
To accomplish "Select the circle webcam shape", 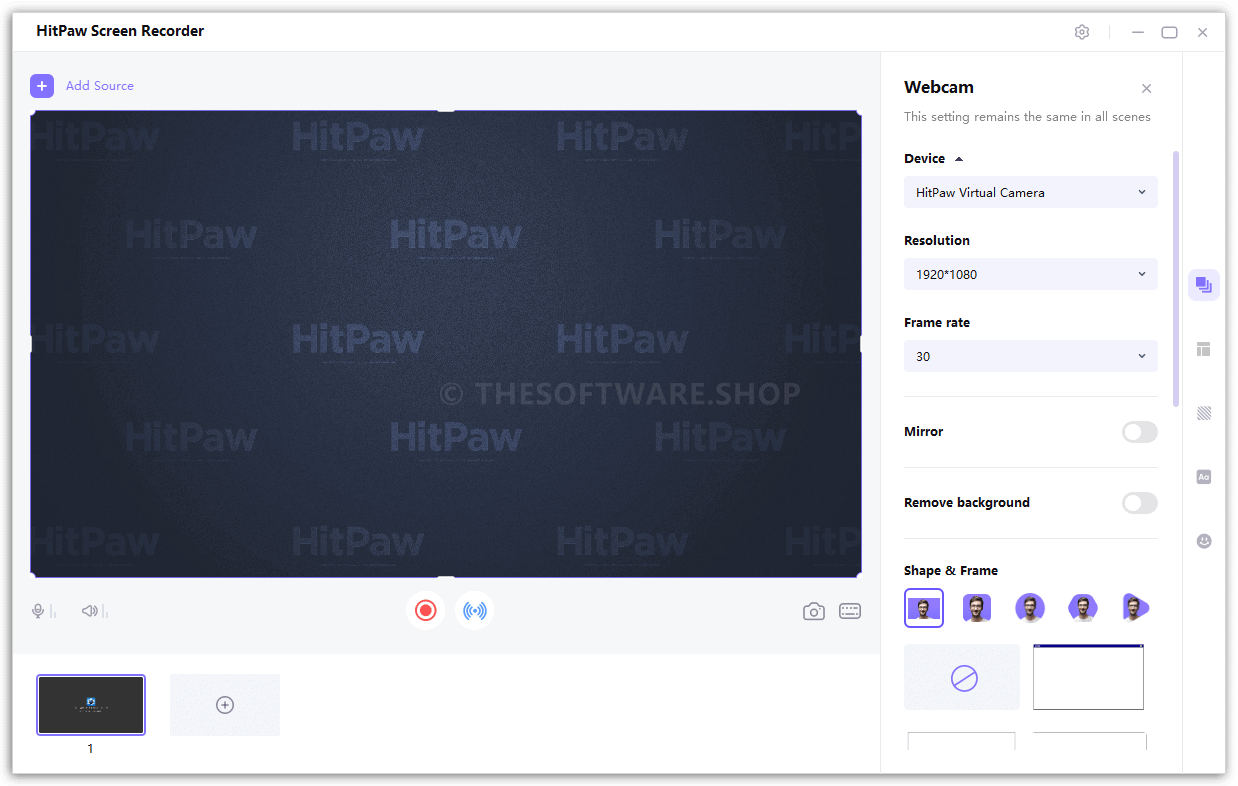I will click(x=1030, y=608).
